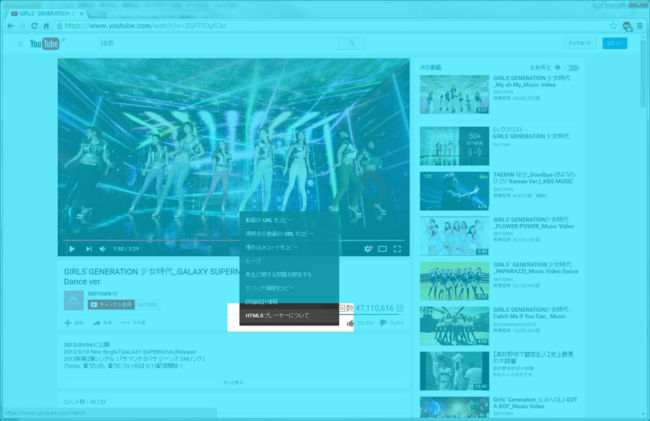Click the YouTube logo
Image resolution: width=650 pixels, height=421 pixels.
pyautogui.click(x=45, y=43)
